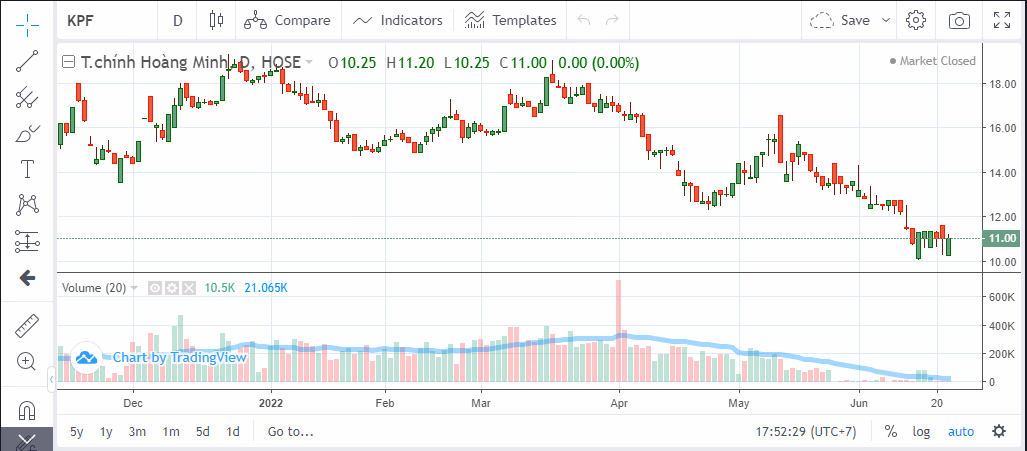Open the candlestick chart style selector

216,20
